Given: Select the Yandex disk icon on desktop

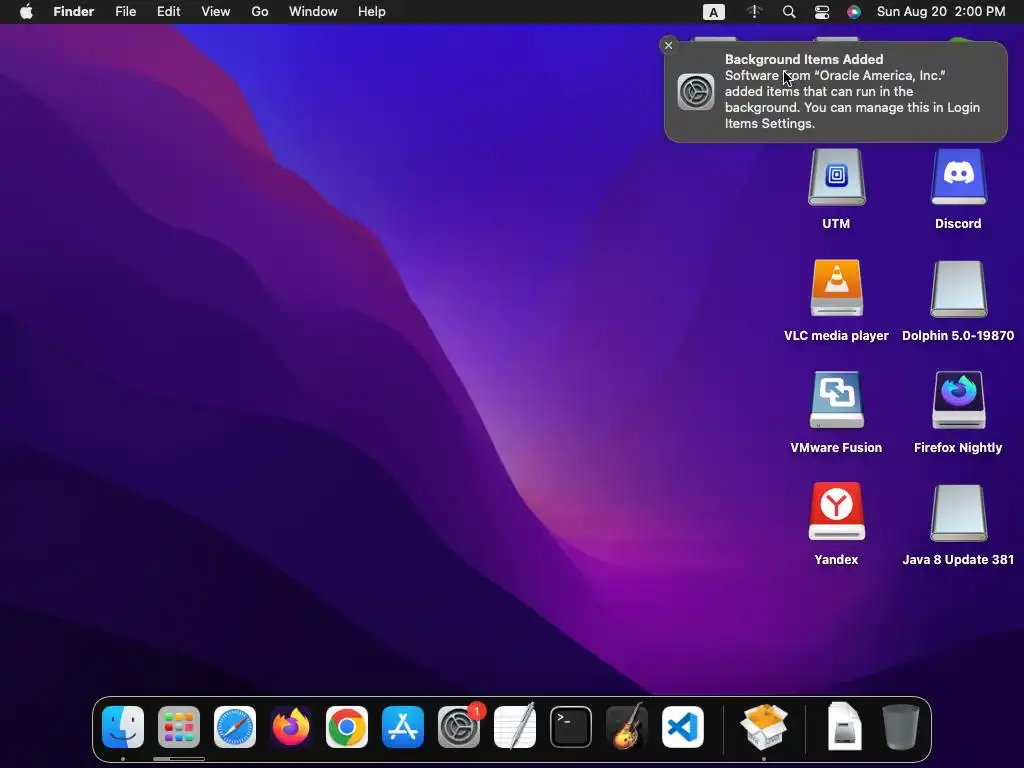Looking at the screenshot, I should point(837,512).
